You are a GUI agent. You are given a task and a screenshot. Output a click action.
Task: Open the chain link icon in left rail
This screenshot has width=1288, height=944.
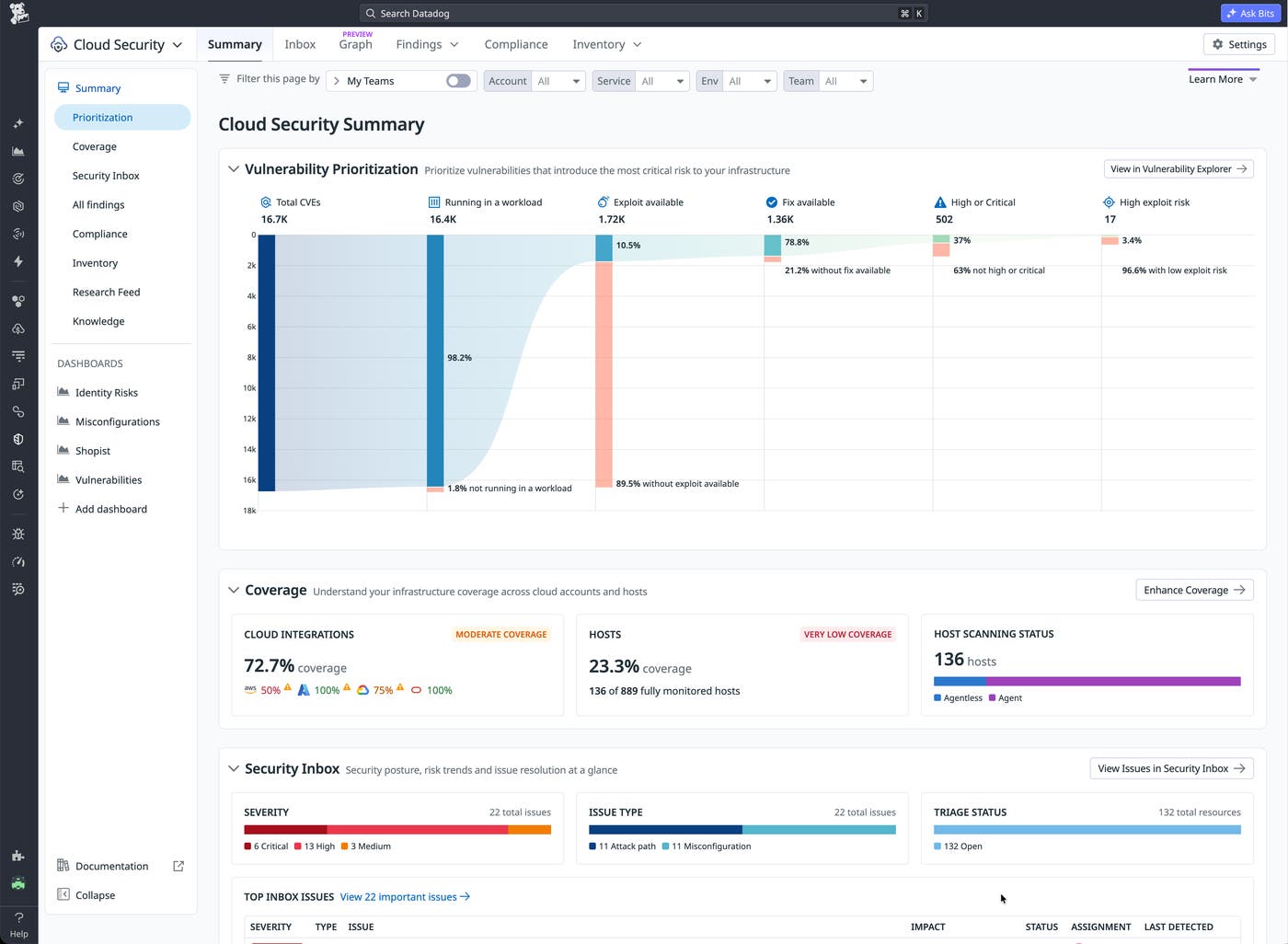pyautogui.click(x=18, y=411)
